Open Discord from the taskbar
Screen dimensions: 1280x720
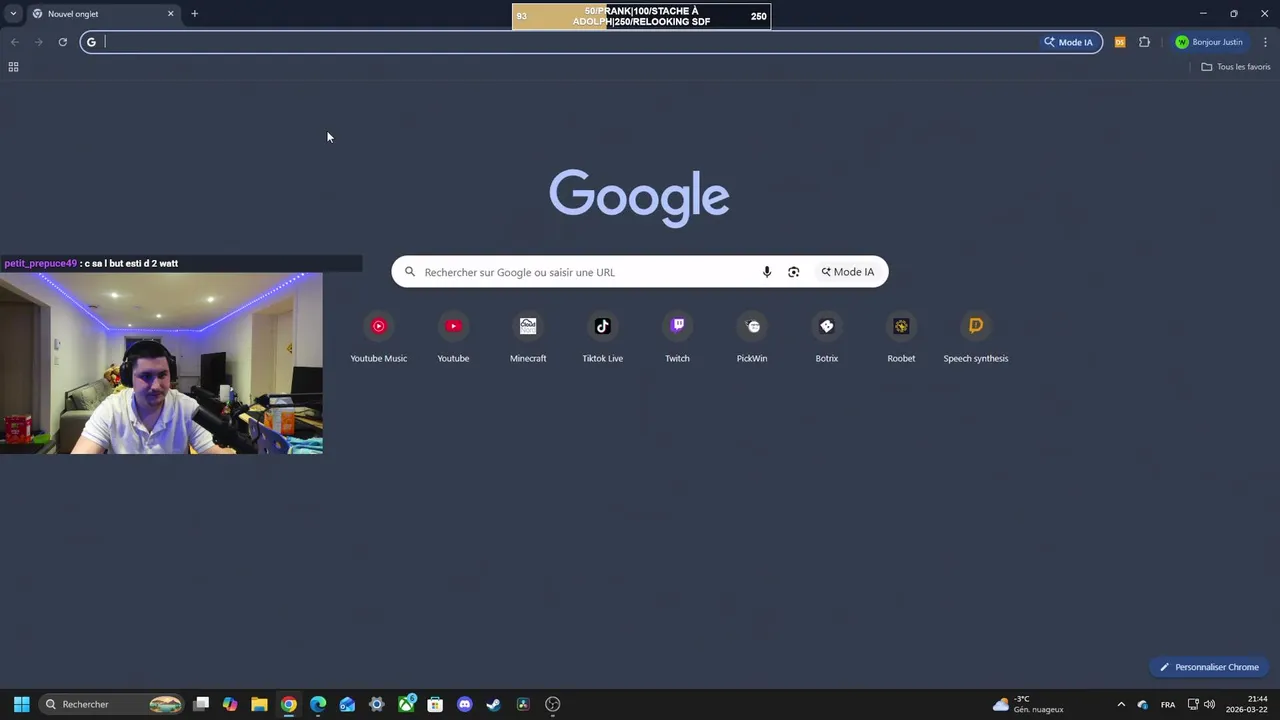coord(464,704)
